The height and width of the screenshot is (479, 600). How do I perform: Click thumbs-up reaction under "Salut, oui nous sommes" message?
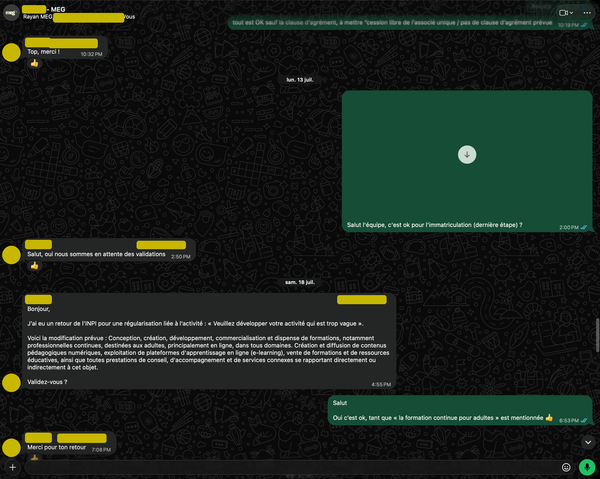pyautogui.click(x=34, y=266)
